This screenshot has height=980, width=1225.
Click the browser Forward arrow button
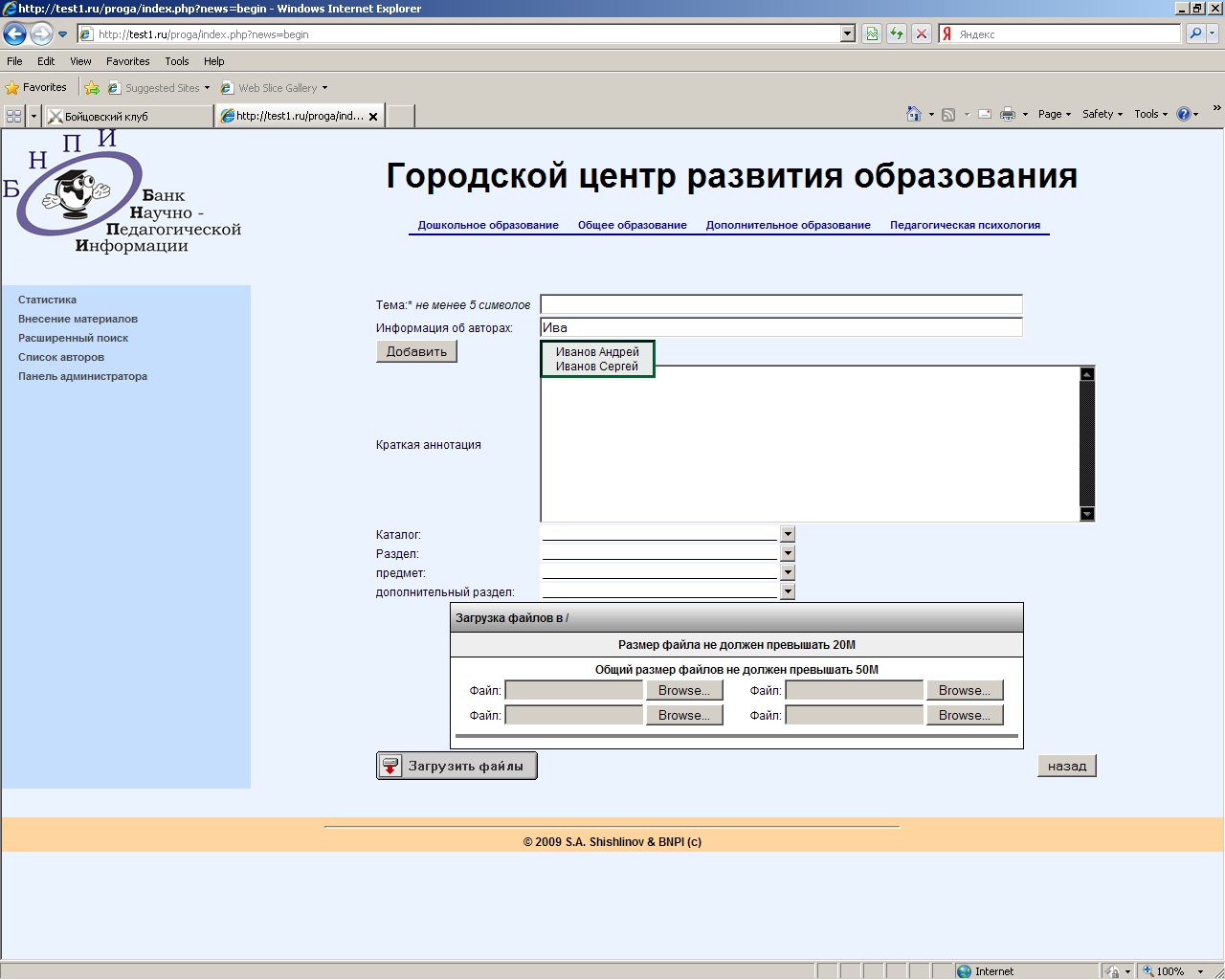click(x=41, y=34)
